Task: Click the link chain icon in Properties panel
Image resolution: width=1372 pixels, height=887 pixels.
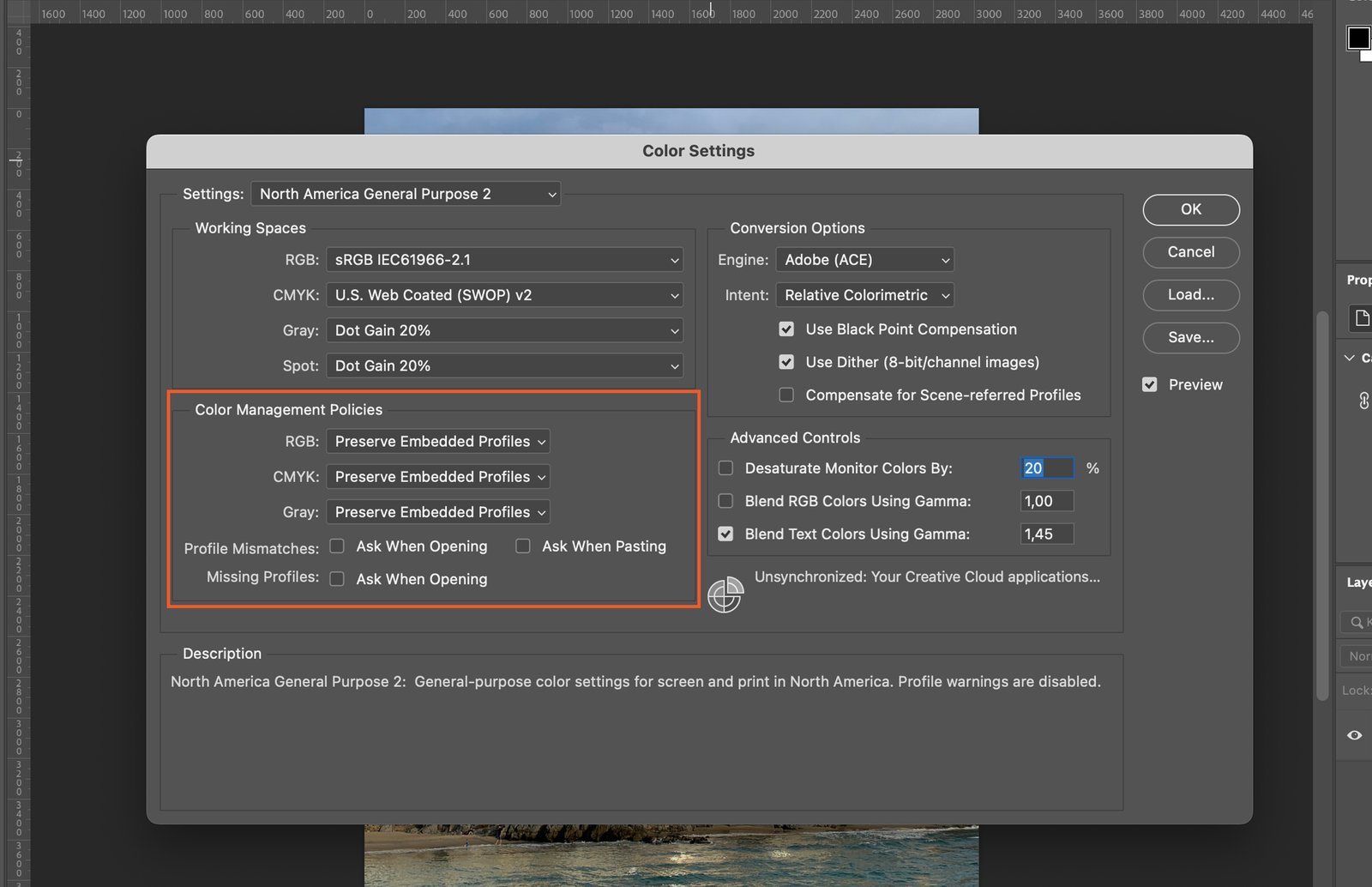Action: pyautogui.click(x=1363, y=400)
